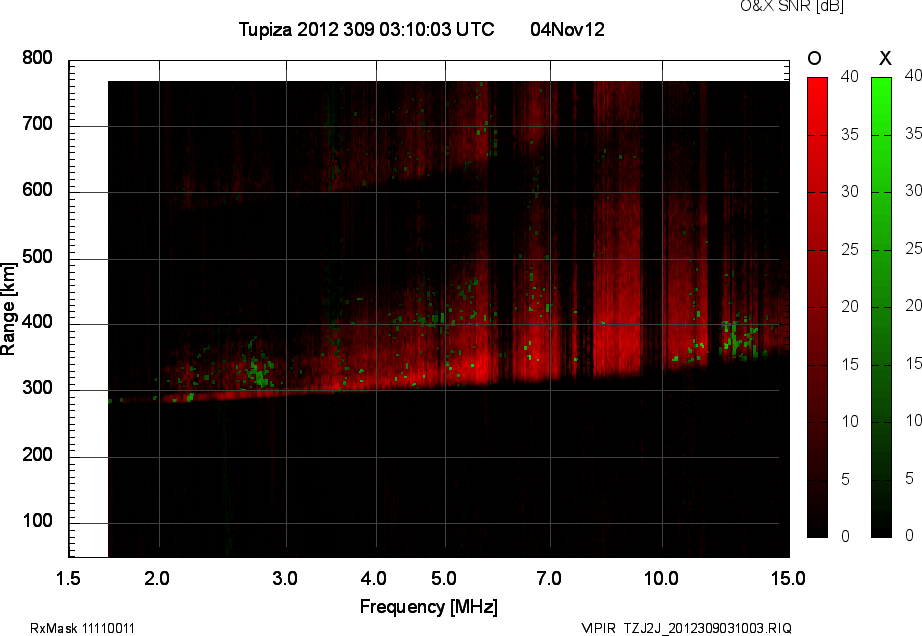922x636 pixels.
Task: Click the 4.0 frequency tick label
Action: 373,578
